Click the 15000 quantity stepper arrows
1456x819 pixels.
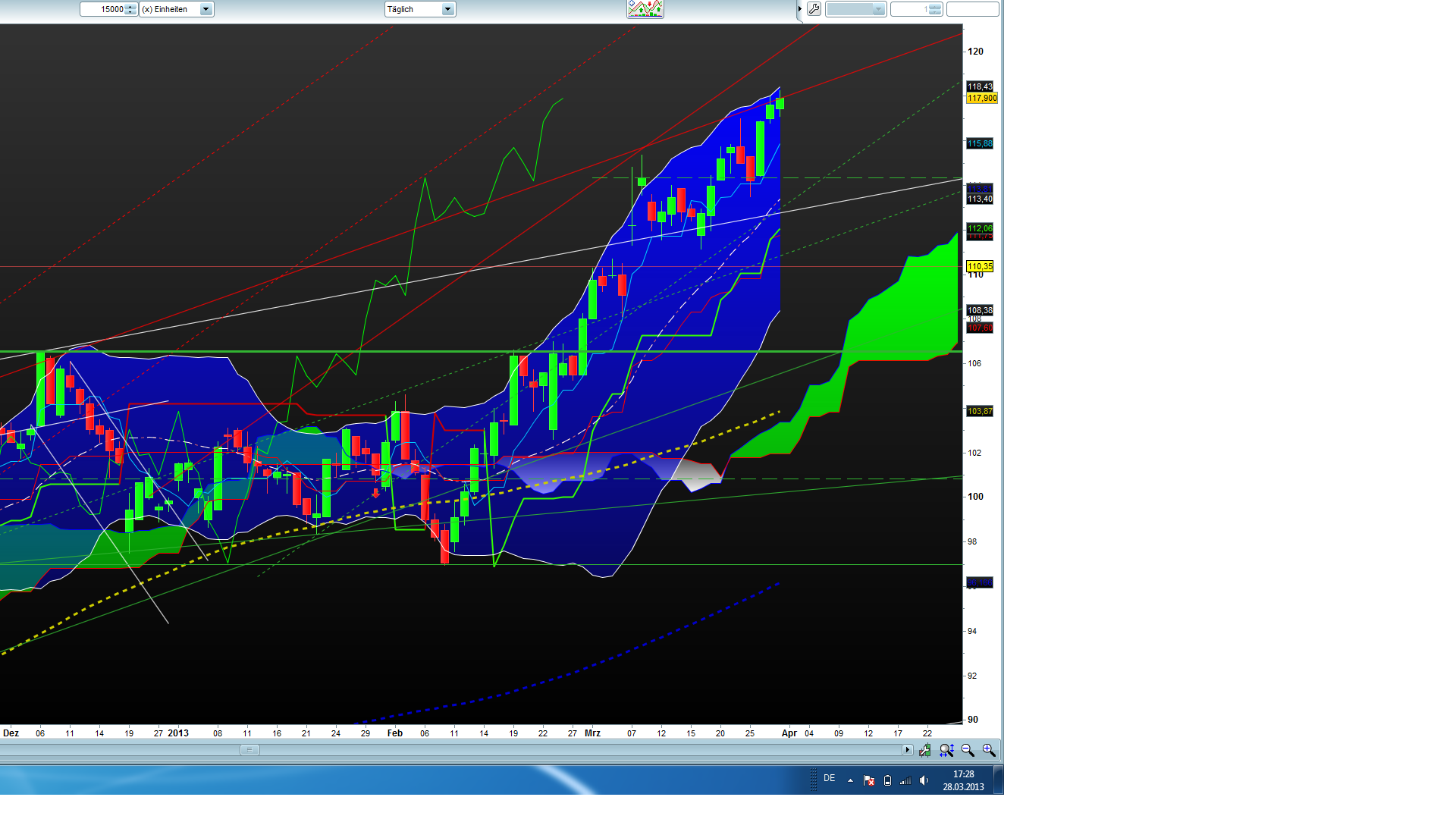pos(130,9)
